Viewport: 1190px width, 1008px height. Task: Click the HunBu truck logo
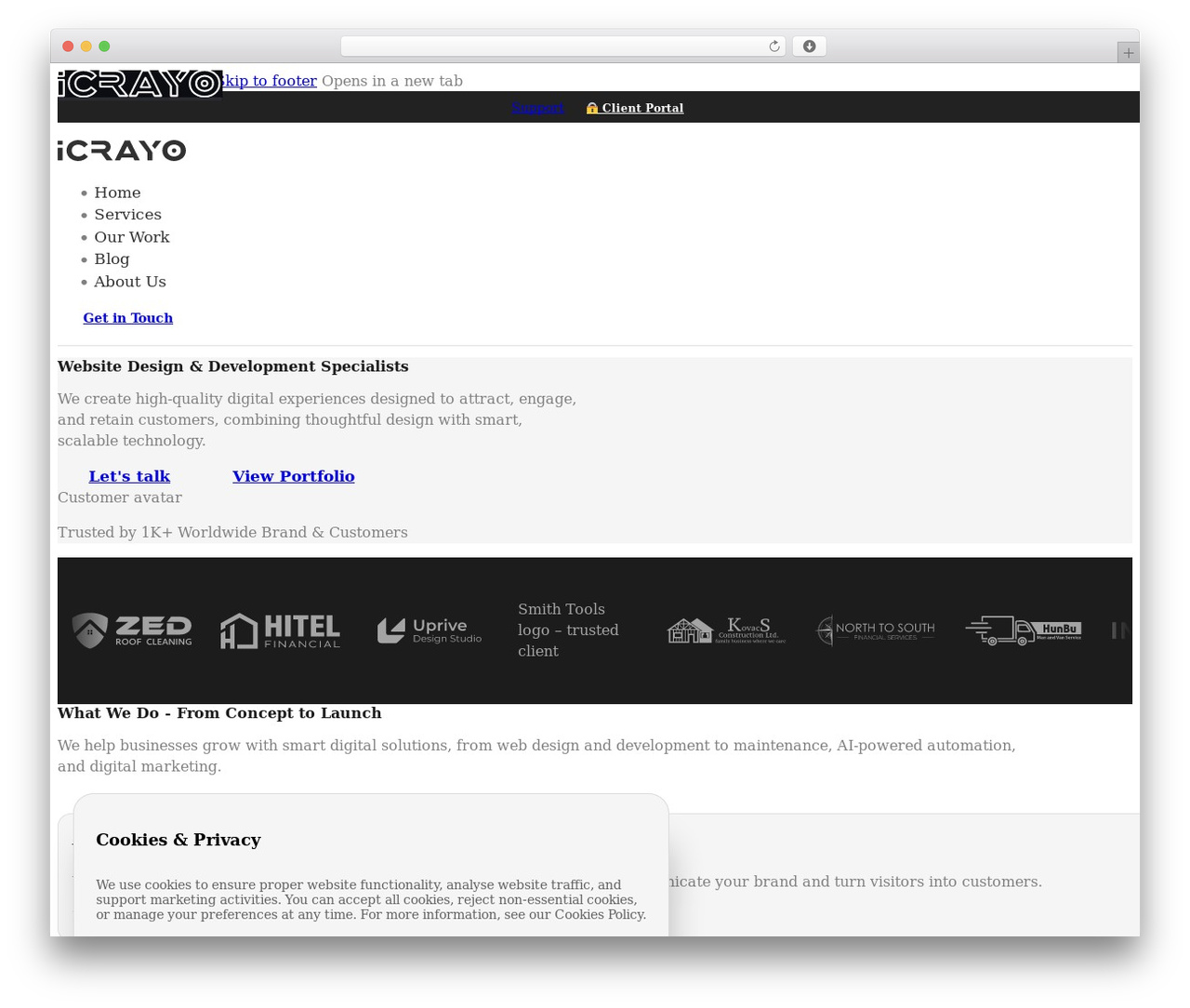pyautogui.click(x=1024, y=630)
